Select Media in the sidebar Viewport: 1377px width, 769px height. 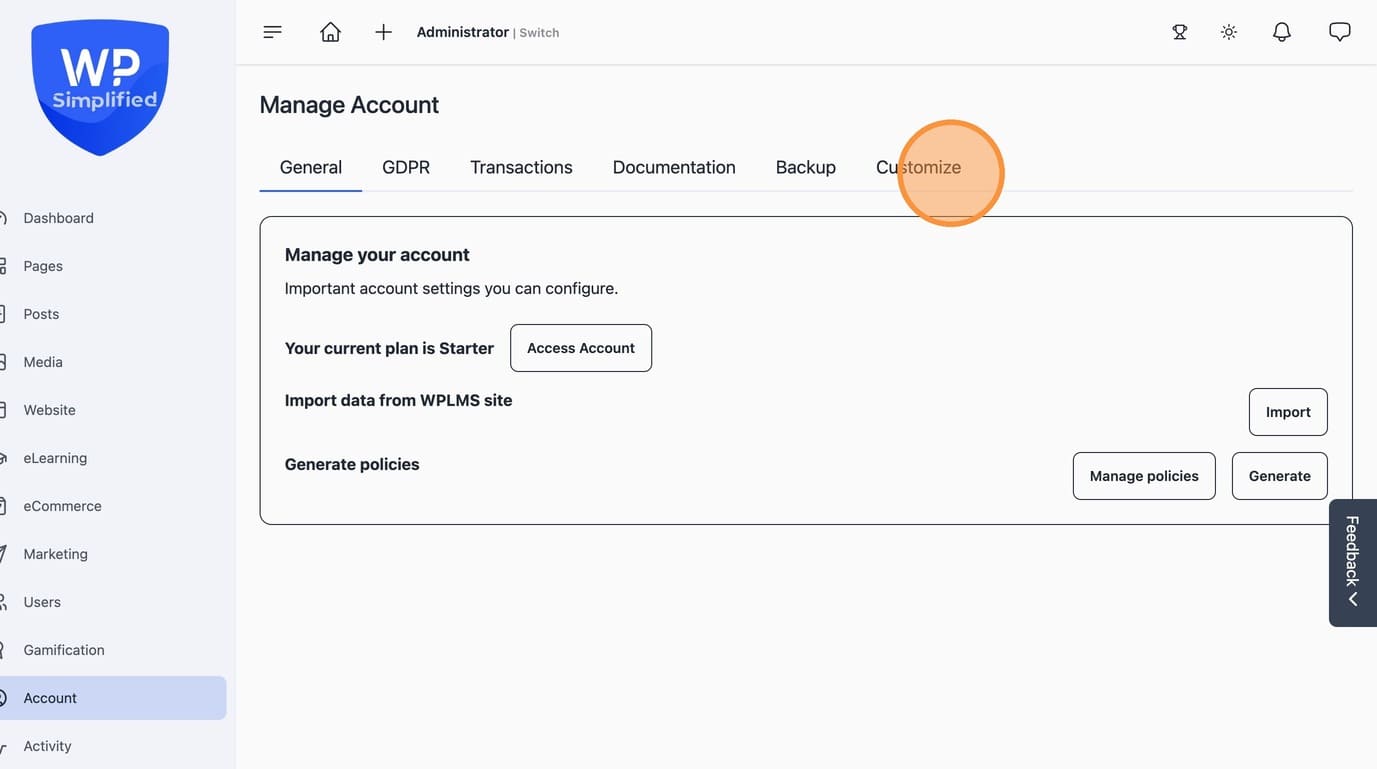(43, 362)
